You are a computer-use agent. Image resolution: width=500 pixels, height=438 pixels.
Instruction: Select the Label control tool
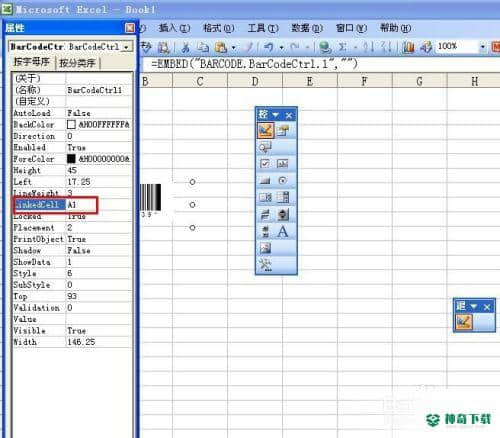283,231
